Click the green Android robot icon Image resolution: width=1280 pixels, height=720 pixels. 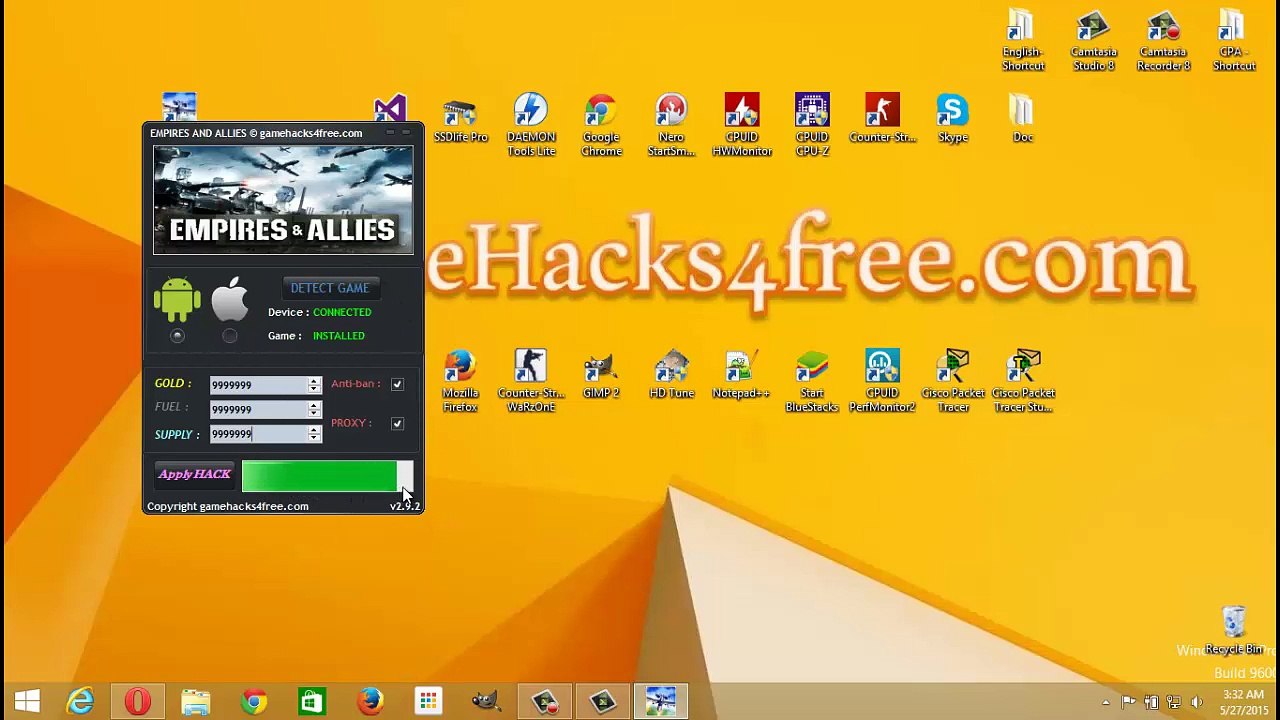[x=177, y=300]
